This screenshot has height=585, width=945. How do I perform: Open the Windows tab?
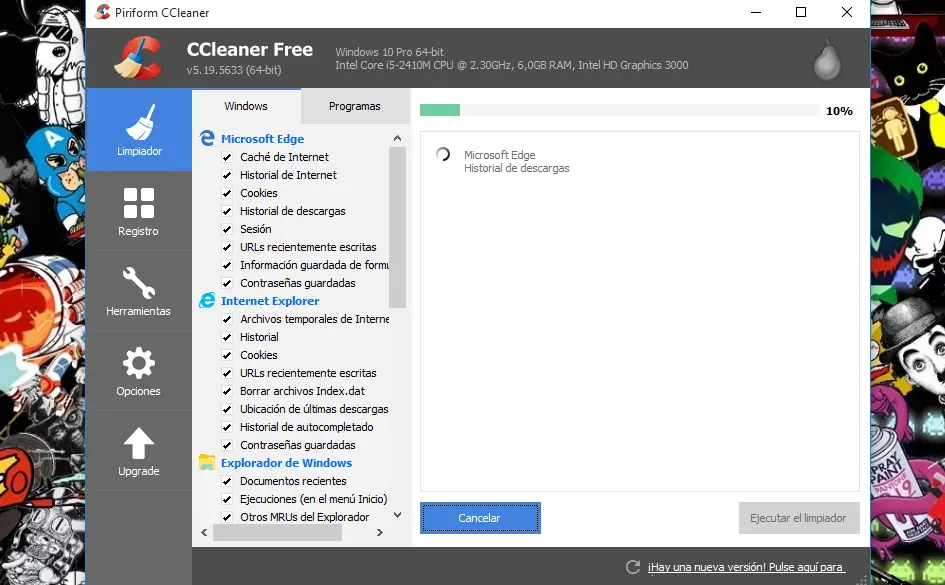point(246,105)
